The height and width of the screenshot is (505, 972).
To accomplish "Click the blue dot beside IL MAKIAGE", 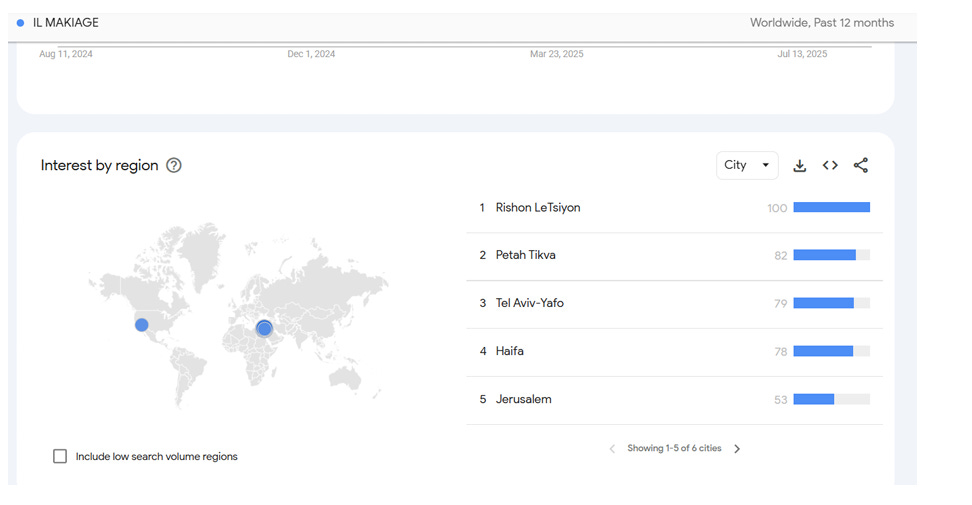I will coord(20,23).
